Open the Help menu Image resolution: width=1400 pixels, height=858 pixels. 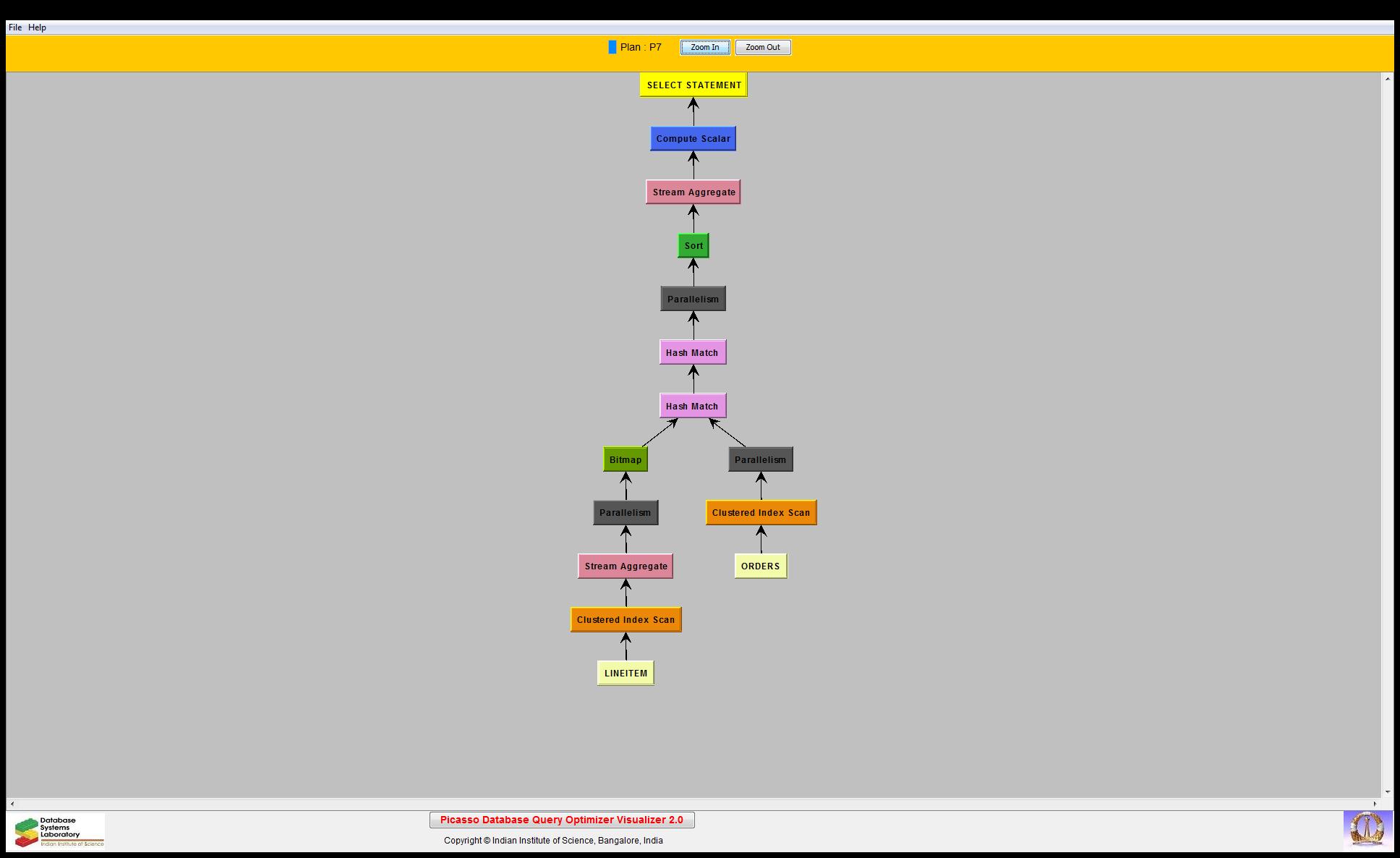(37, 27)
